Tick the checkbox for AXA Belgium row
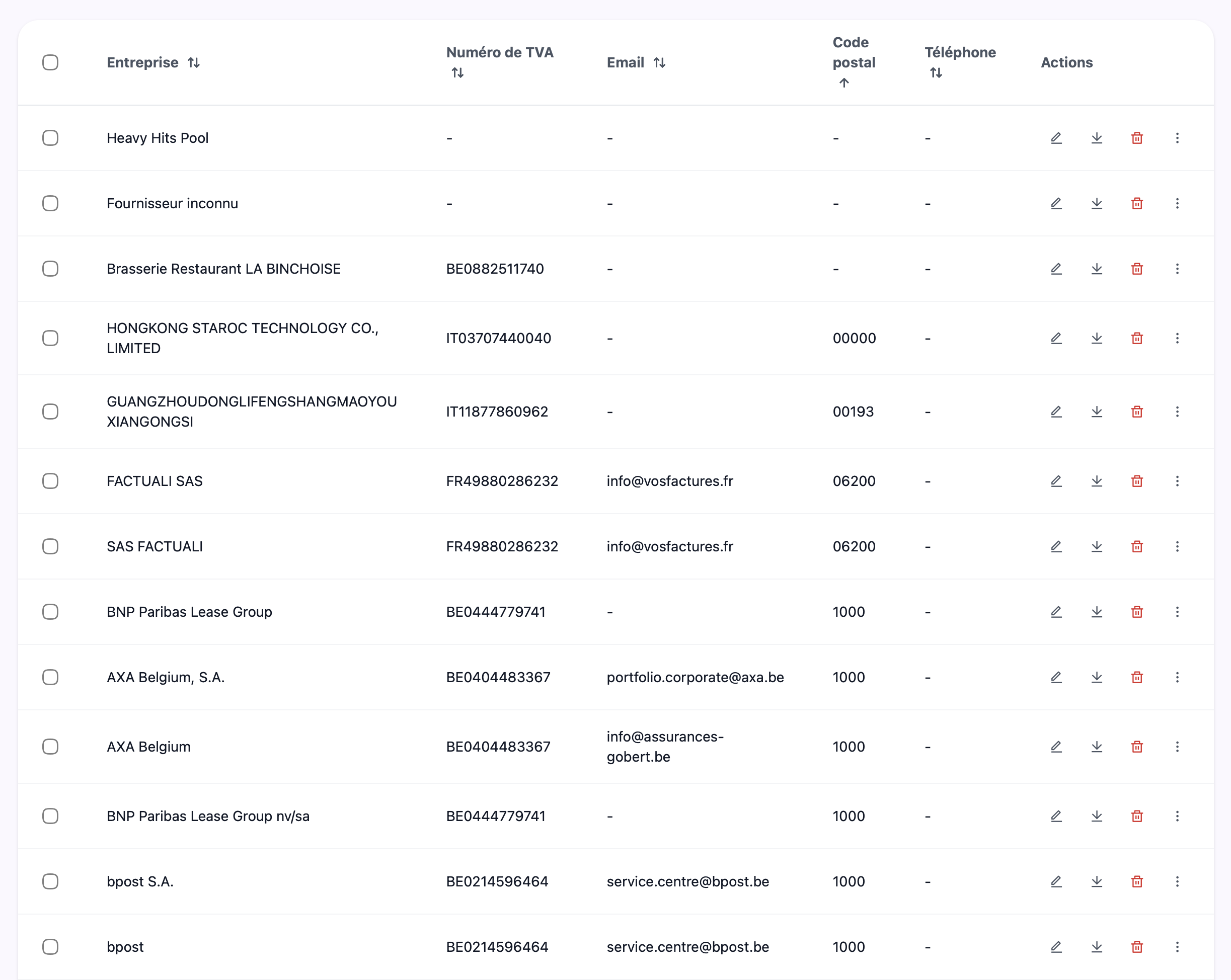1231x980 pixels. coord(50,747)
